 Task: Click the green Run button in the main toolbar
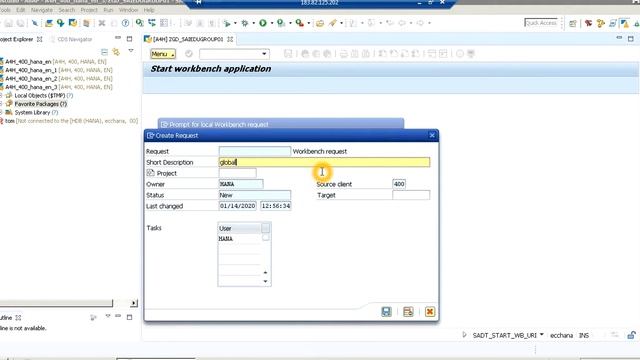pos(263,23)
